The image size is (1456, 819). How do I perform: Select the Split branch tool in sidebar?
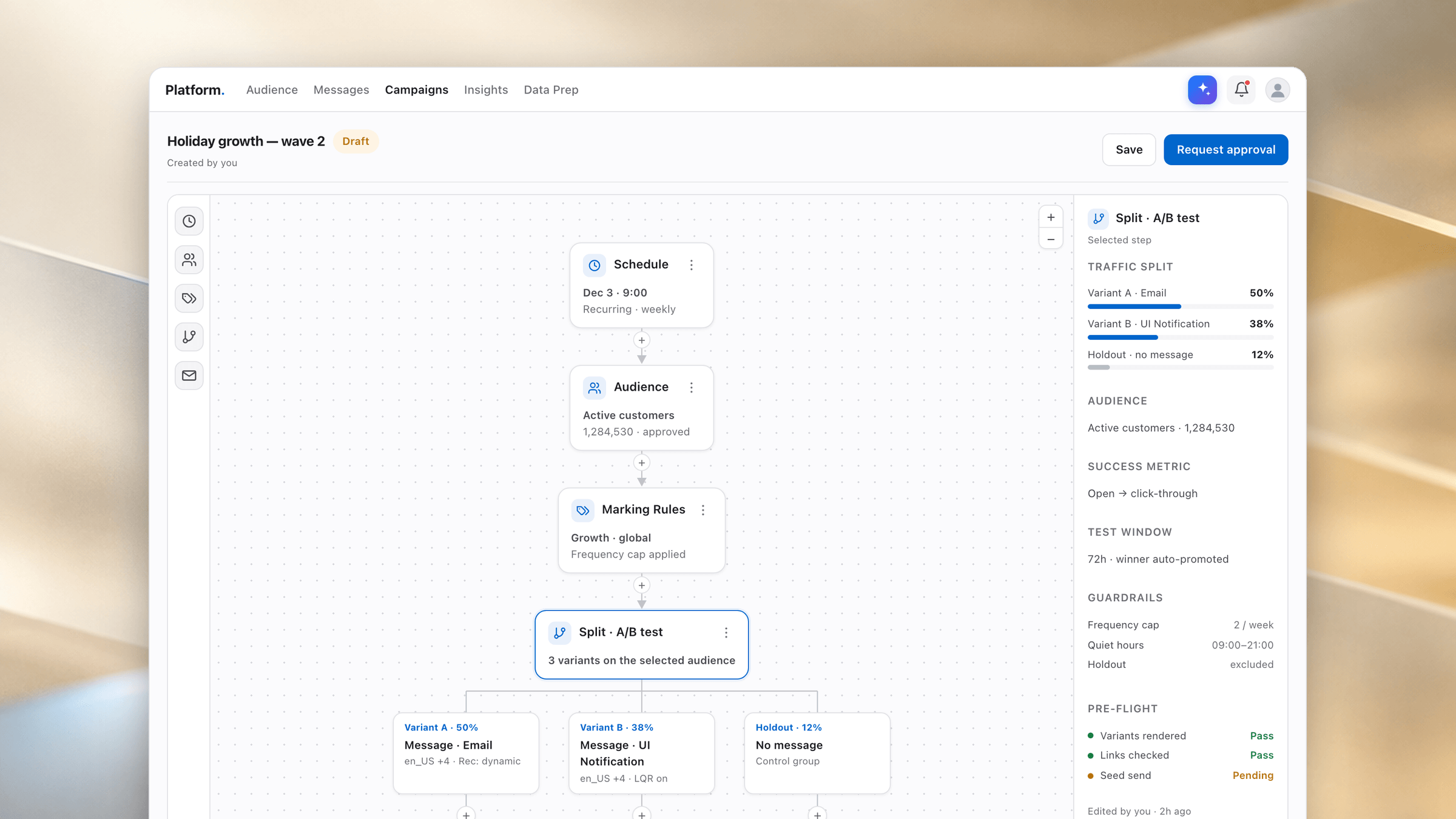(189, 337)
